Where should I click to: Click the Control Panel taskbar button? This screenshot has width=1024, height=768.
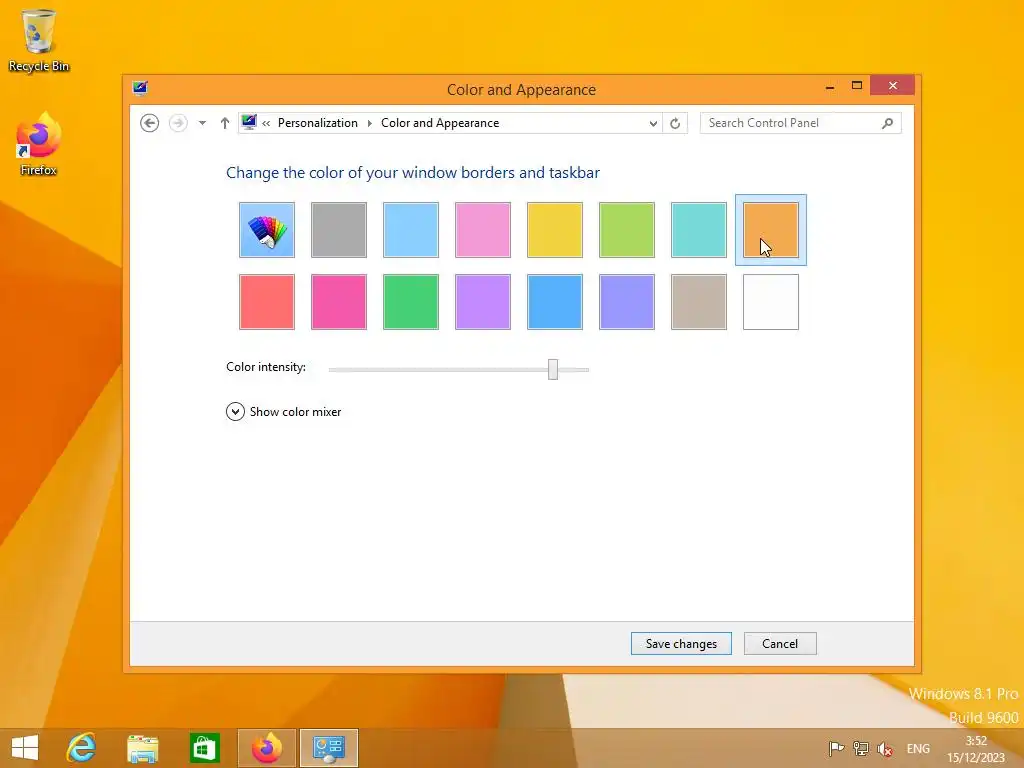328,748
